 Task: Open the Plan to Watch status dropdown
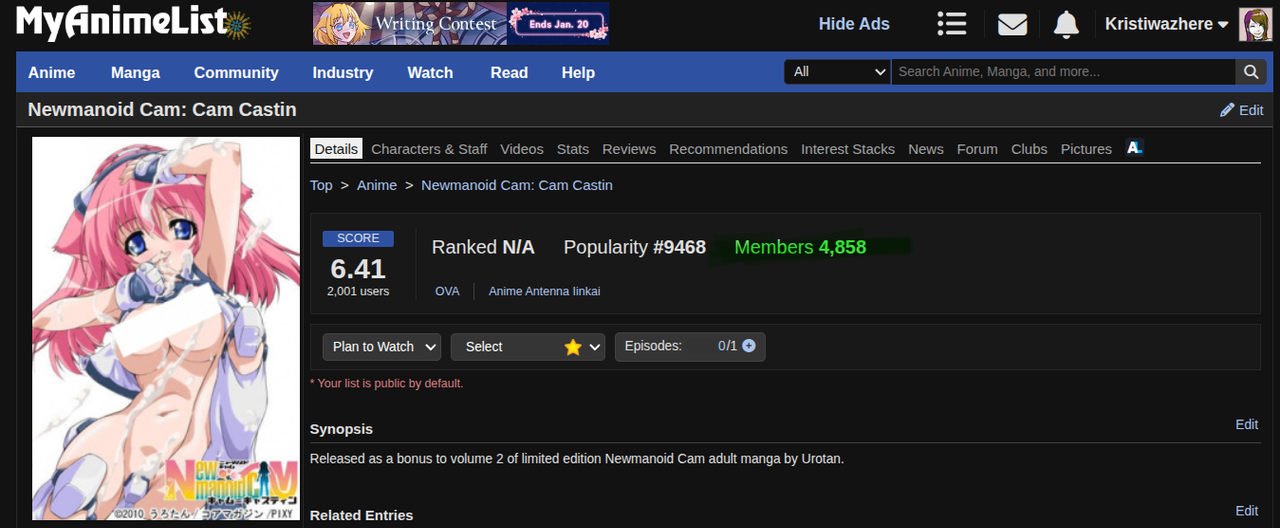tap(381, 346)
